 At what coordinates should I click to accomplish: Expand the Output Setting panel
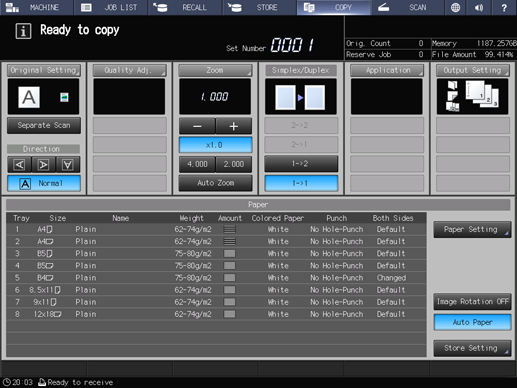[x=472, y=70]
